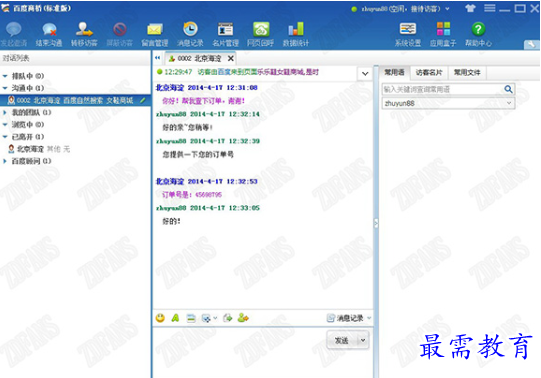Viewport: 541px width, 378px height.
Task: Open 留言管理 message management
Action: (x=155, y=34)
